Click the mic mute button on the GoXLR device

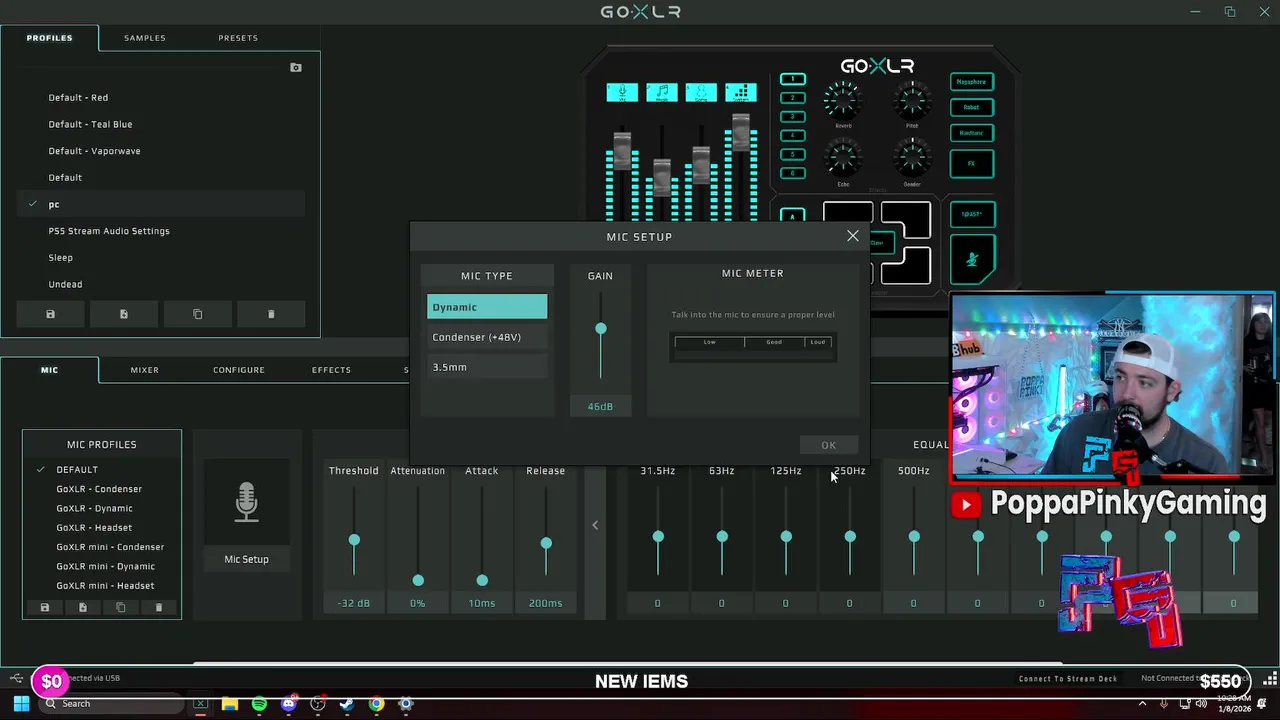coord(972,260)
